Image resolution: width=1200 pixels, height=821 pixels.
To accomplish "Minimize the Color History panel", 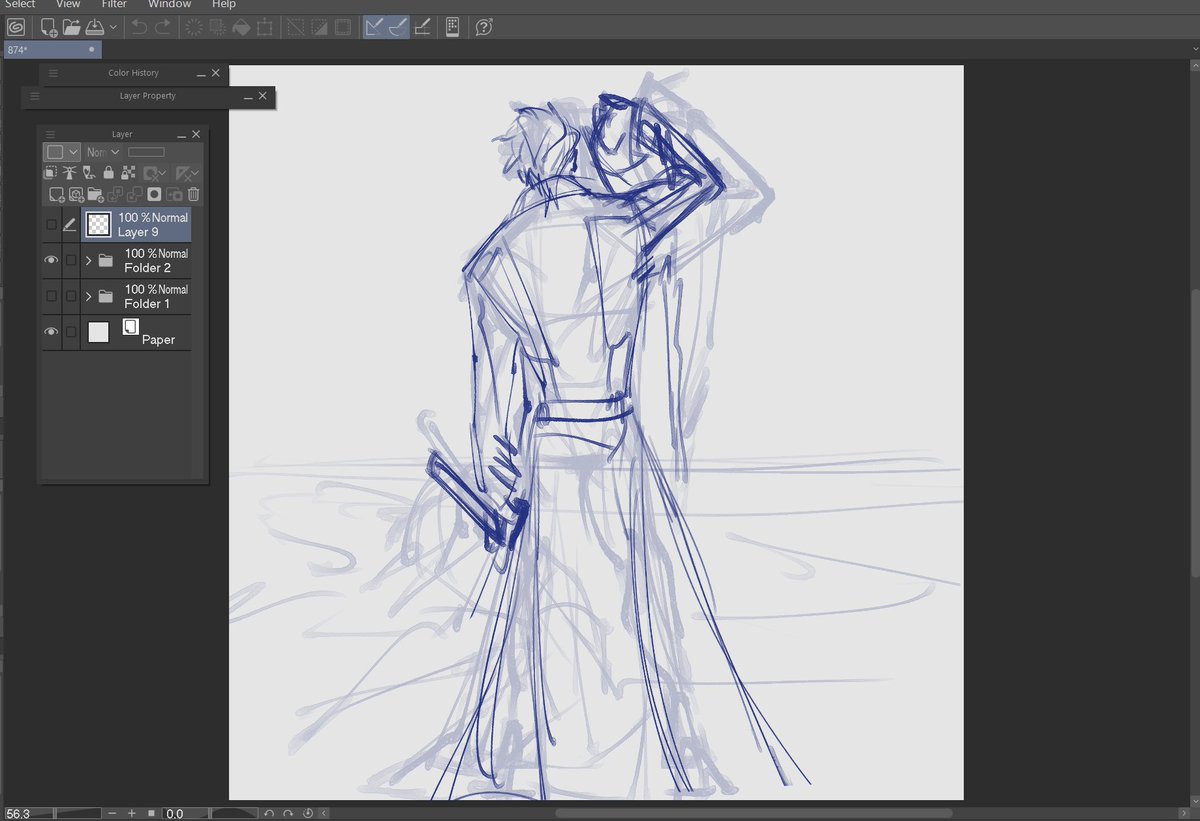I will pos(201,74).
